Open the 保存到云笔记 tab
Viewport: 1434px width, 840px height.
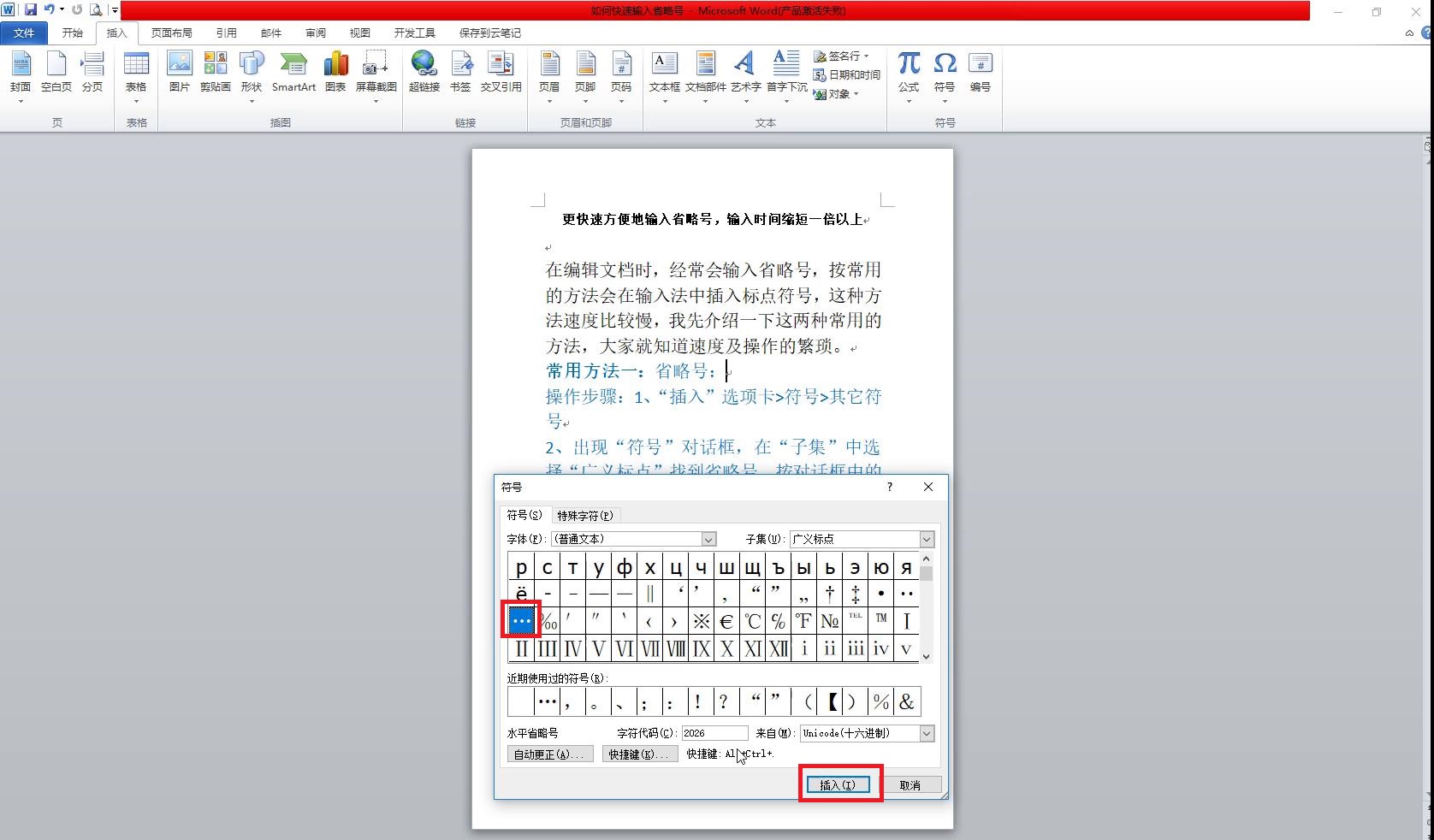point(490,33)
